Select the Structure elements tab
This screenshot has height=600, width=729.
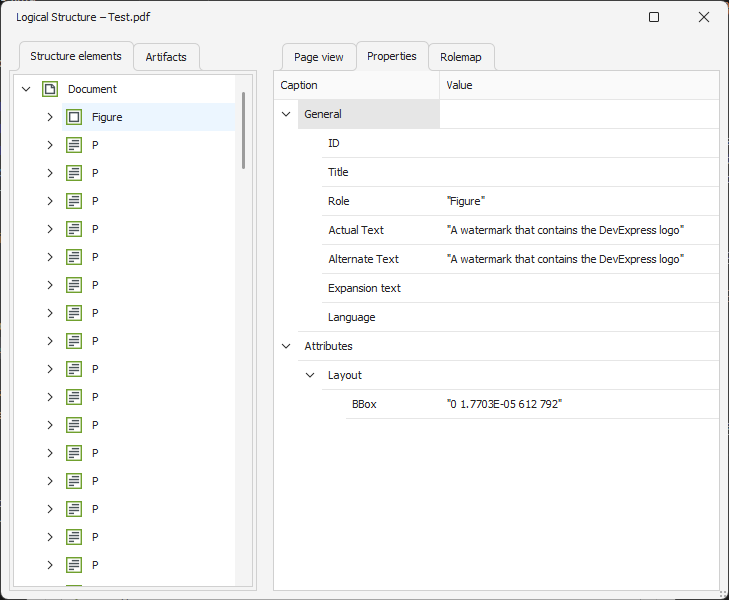[x=76, y=56]
